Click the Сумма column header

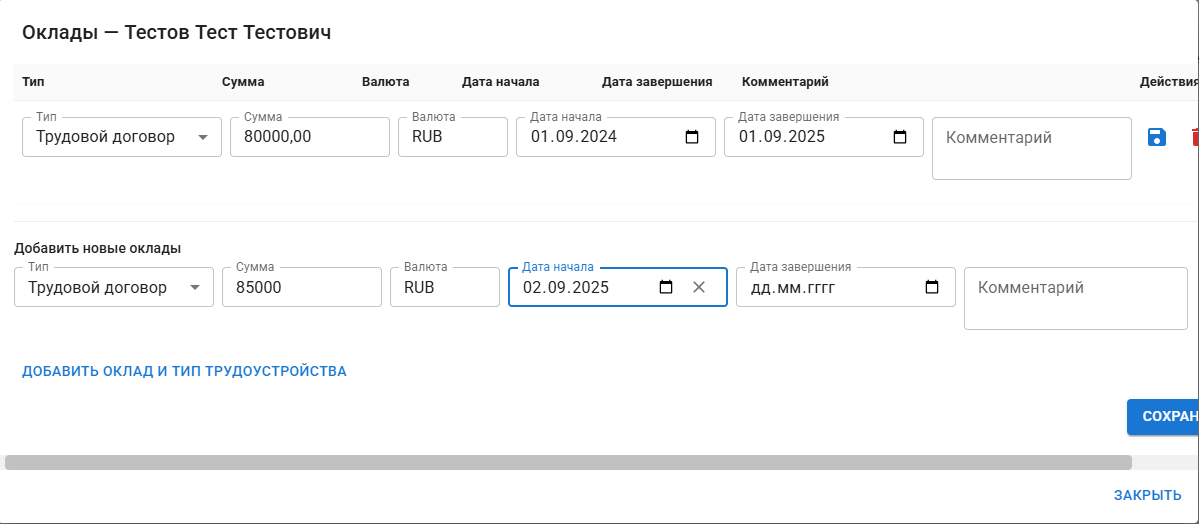pos(243,82)
